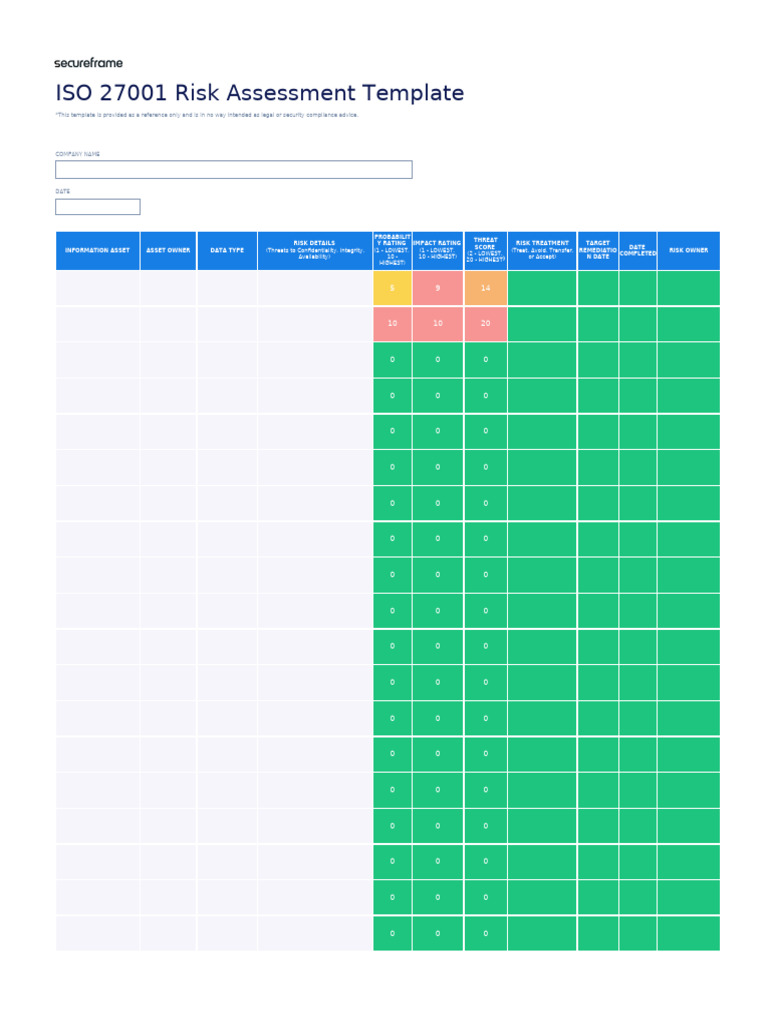Select the Target Remediation Date header
This screenshot has height=1024, width=768.
pyautogui.click(x=597, y=251)
